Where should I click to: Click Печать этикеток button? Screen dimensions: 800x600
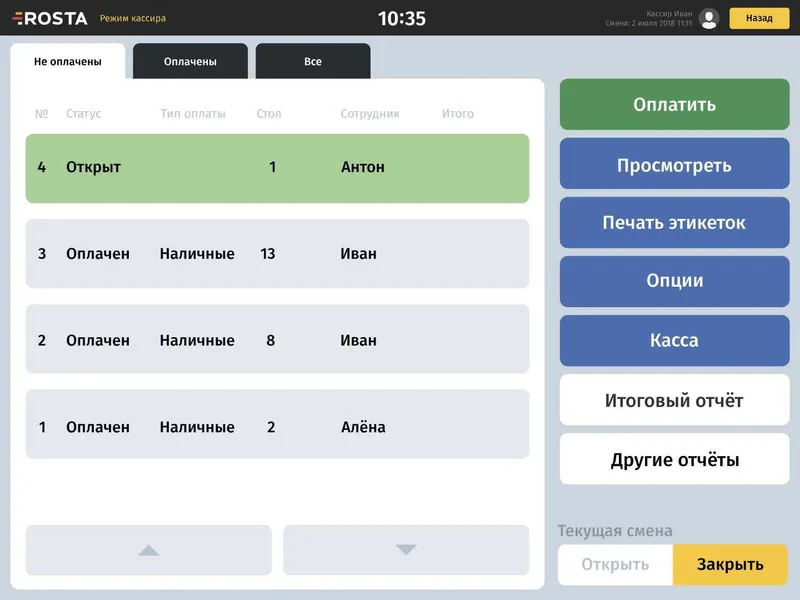coord(674,222)
